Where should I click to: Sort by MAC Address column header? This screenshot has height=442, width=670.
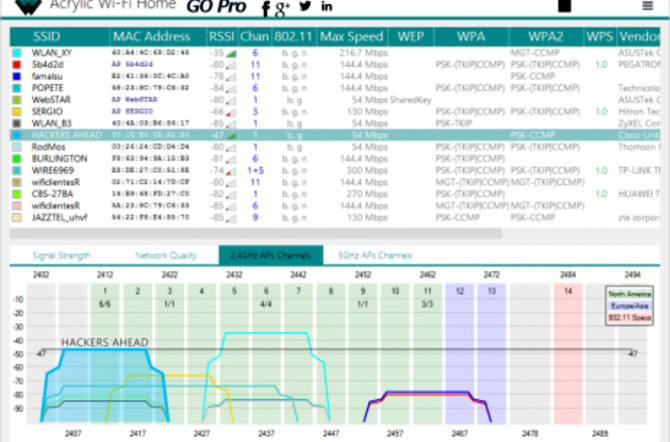(152, 37)
